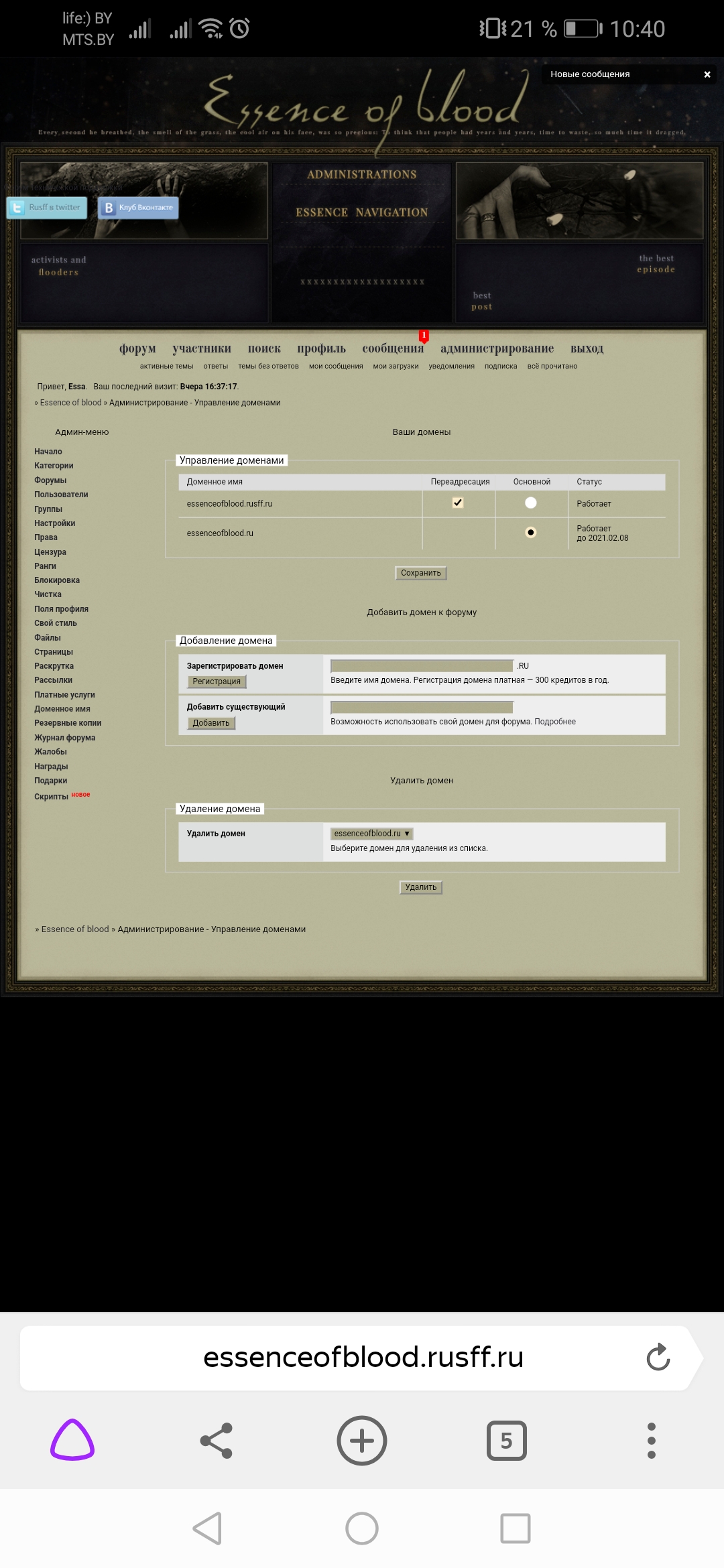The width and height of the screenshot is (724, 1568).
Task: Open a new tab with plus icon
Action: coord(362,1440)
